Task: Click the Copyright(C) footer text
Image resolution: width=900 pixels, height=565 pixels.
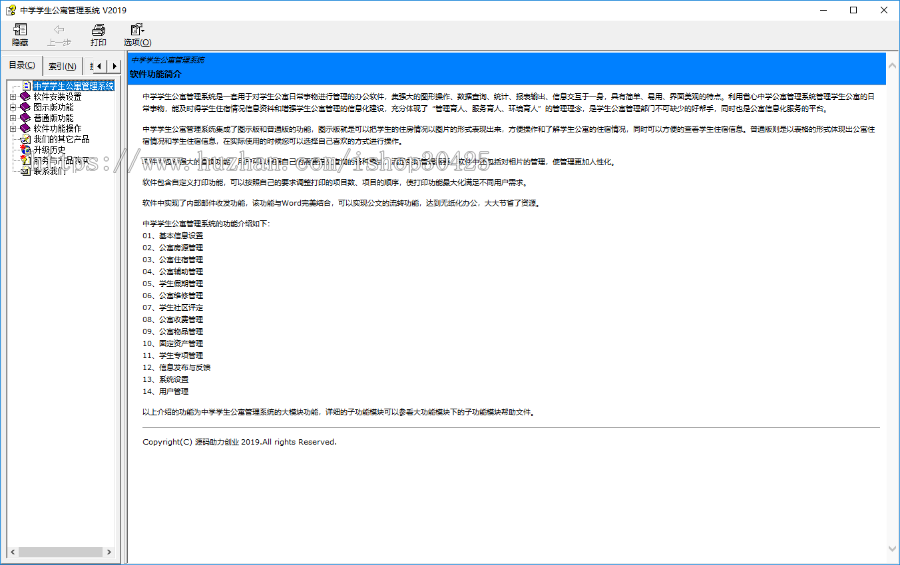Action: (x=239, y=442)
